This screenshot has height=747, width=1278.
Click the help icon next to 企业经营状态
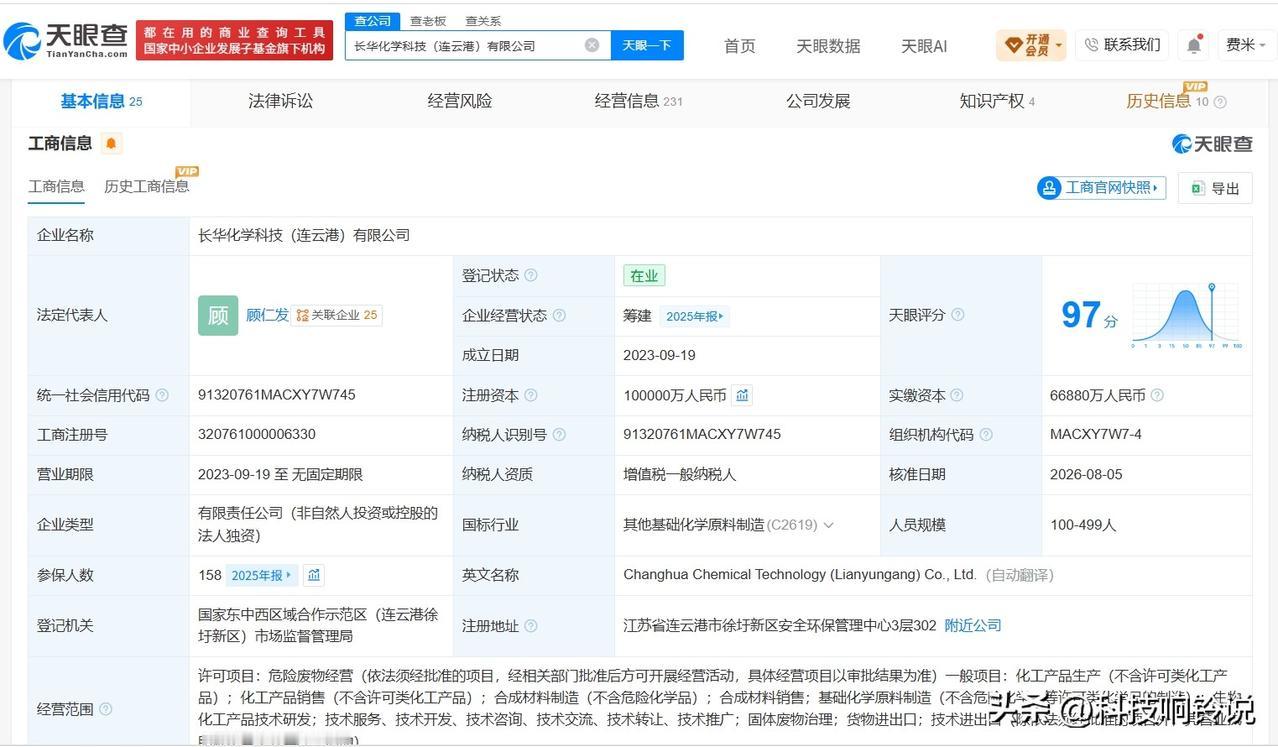point(559,315)
